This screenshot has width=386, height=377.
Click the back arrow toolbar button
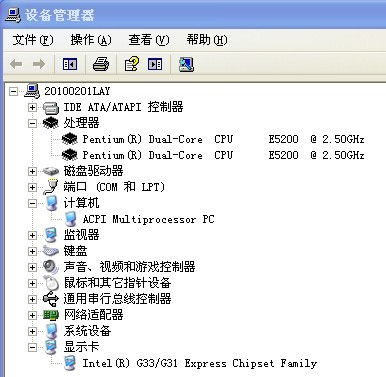click(16, 64)
